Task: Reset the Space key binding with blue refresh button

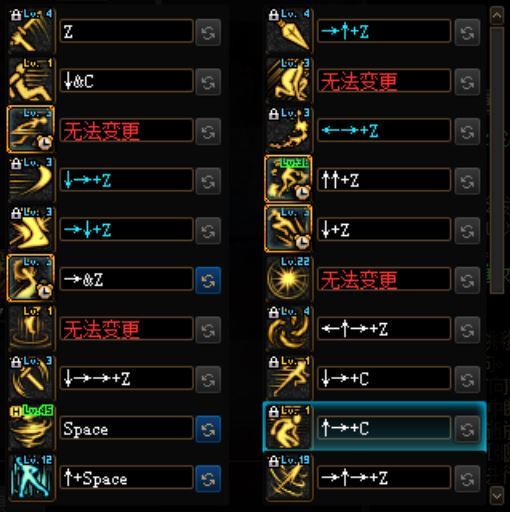Action: click(x=208, y=429)
